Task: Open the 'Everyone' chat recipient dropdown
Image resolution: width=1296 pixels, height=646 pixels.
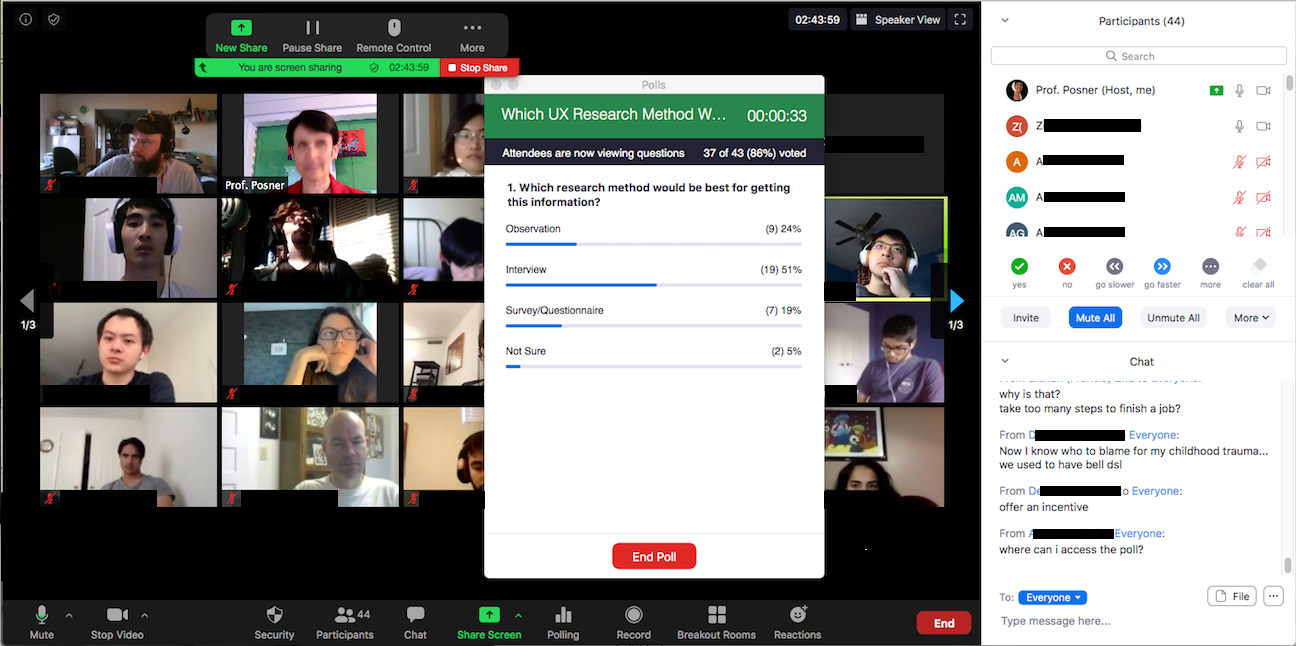Action: pos(1052,596)
